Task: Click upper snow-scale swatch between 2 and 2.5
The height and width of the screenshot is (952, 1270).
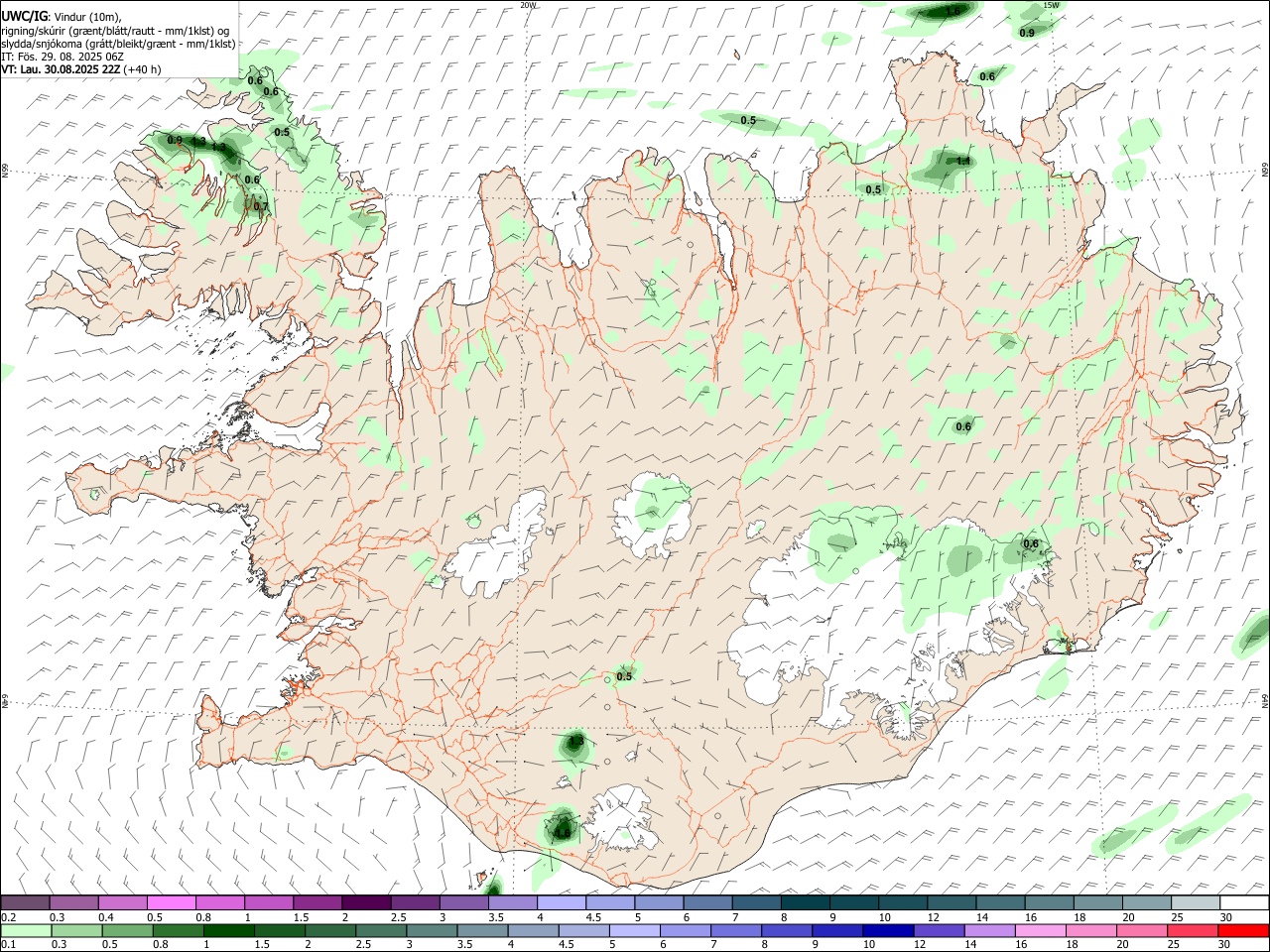Action: [x=366, y=902]
